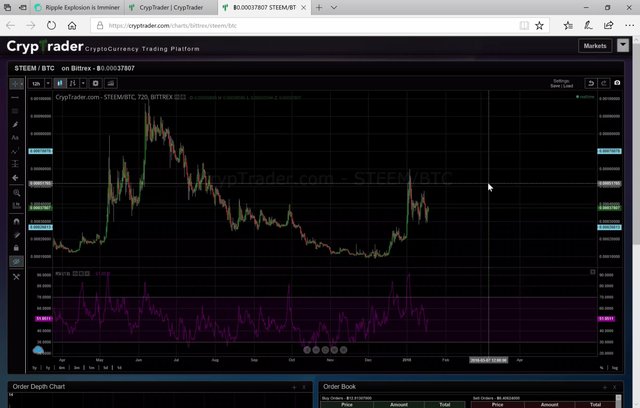The image size is (640, 408).
Task: Set chart range to 1y
Action: pyautogui.click(x=48, y=368)
